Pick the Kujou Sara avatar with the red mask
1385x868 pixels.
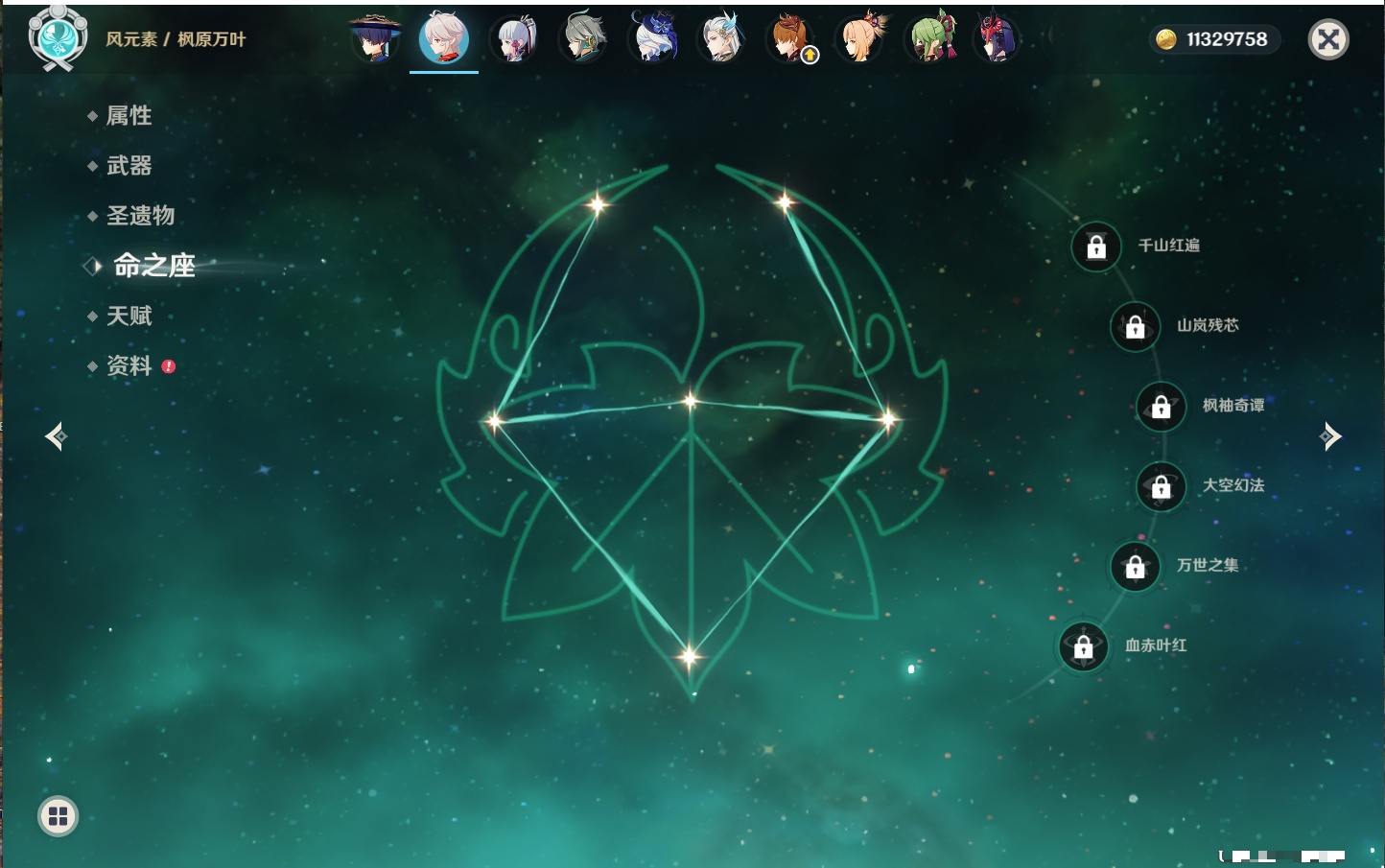click(x=998, y=38)
